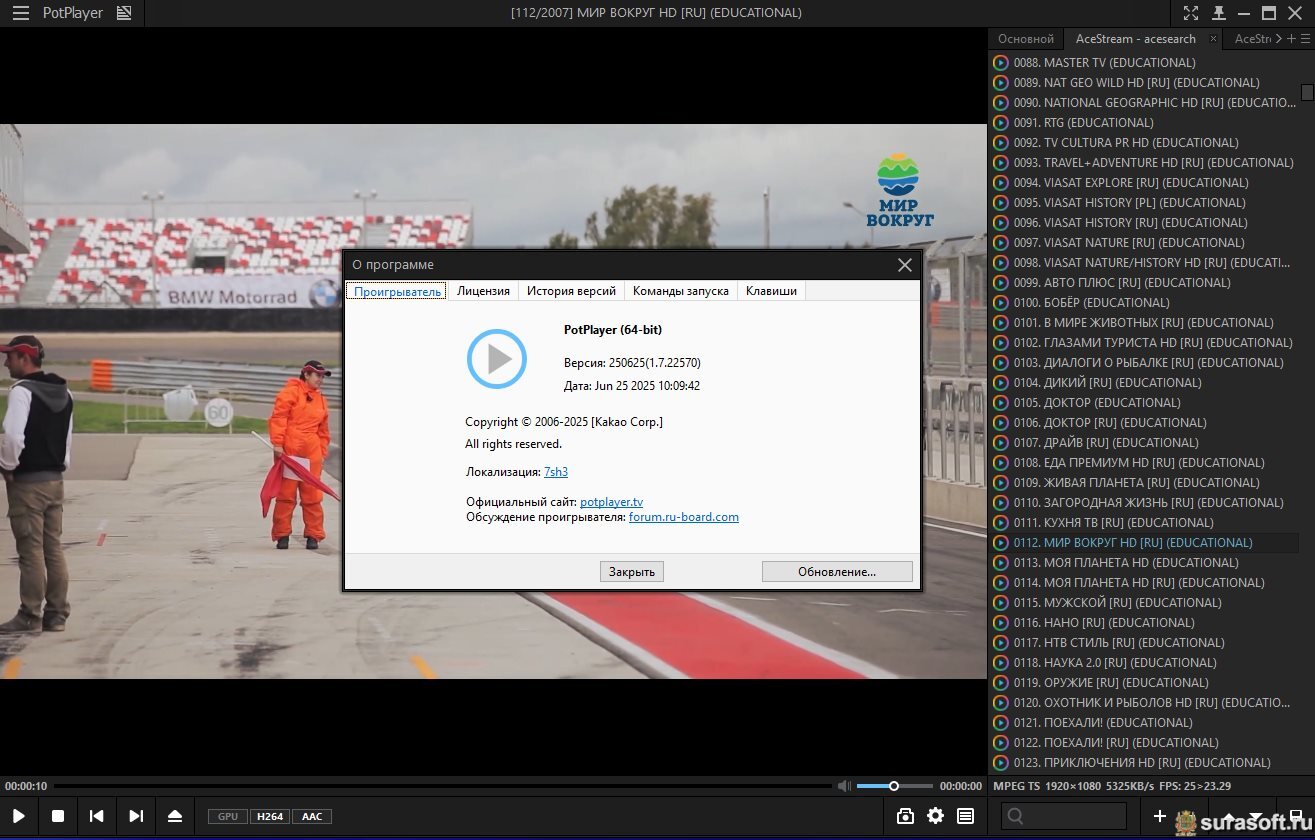
Task: Click the Закрыть button
Action: pyautogui.click(x=632, y=572)
